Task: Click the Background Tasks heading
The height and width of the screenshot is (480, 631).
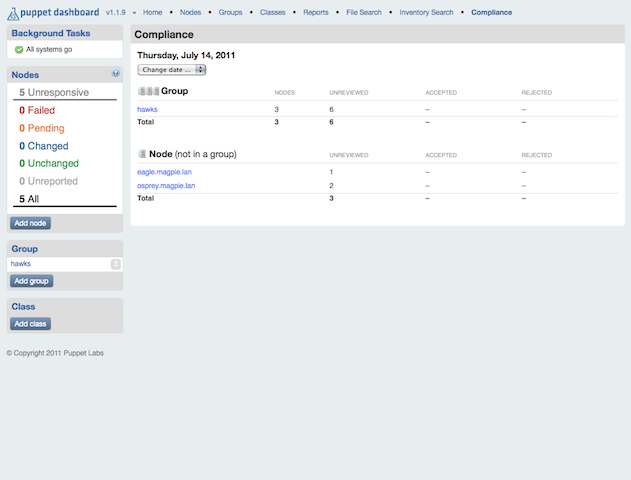Action: click(51, 33)
